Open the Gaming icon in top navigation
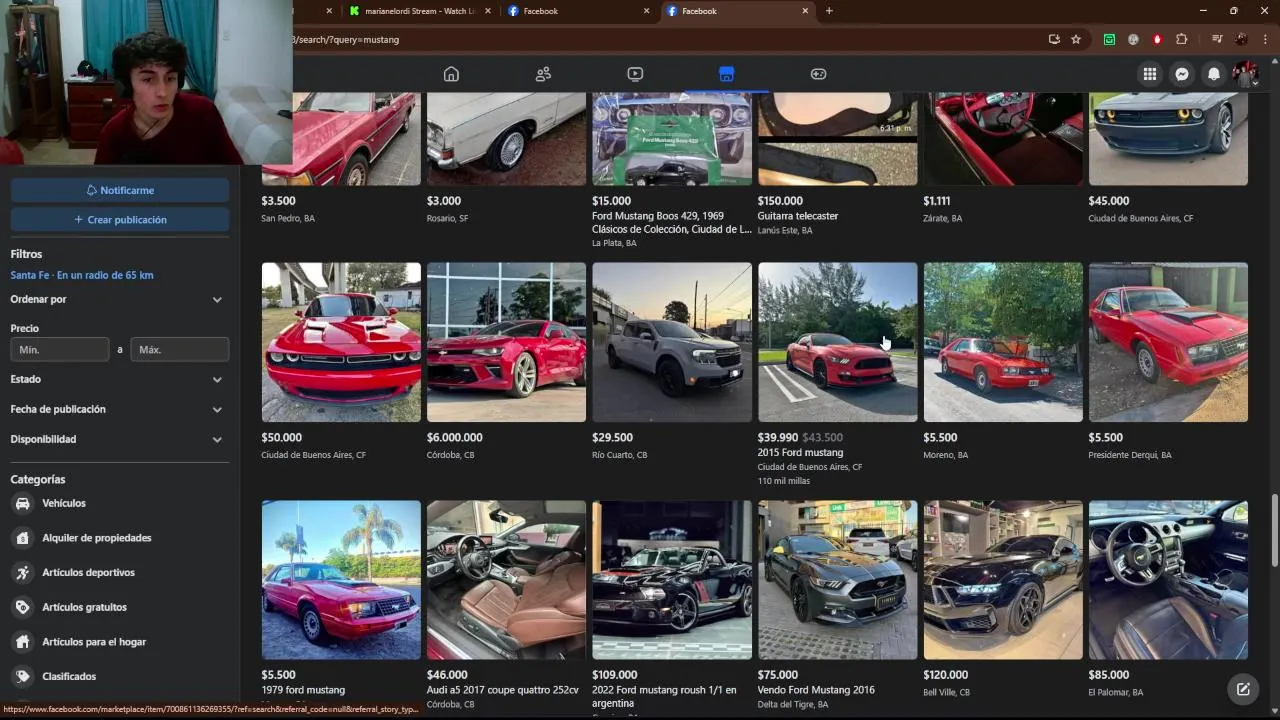 (818, 74)
